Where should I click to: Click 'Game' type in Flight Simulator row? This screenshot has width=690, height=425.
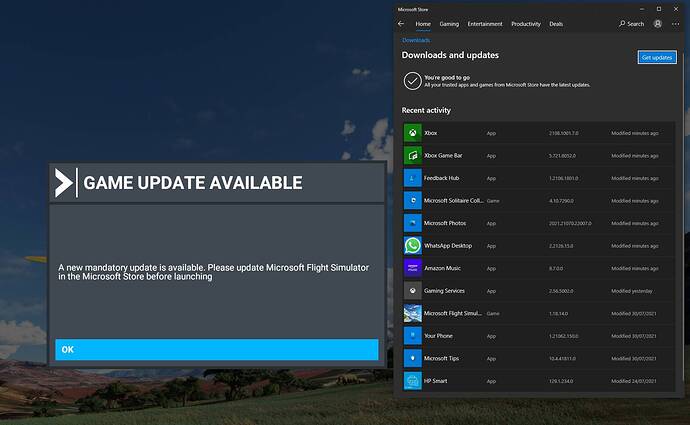(x=493, y=314)
